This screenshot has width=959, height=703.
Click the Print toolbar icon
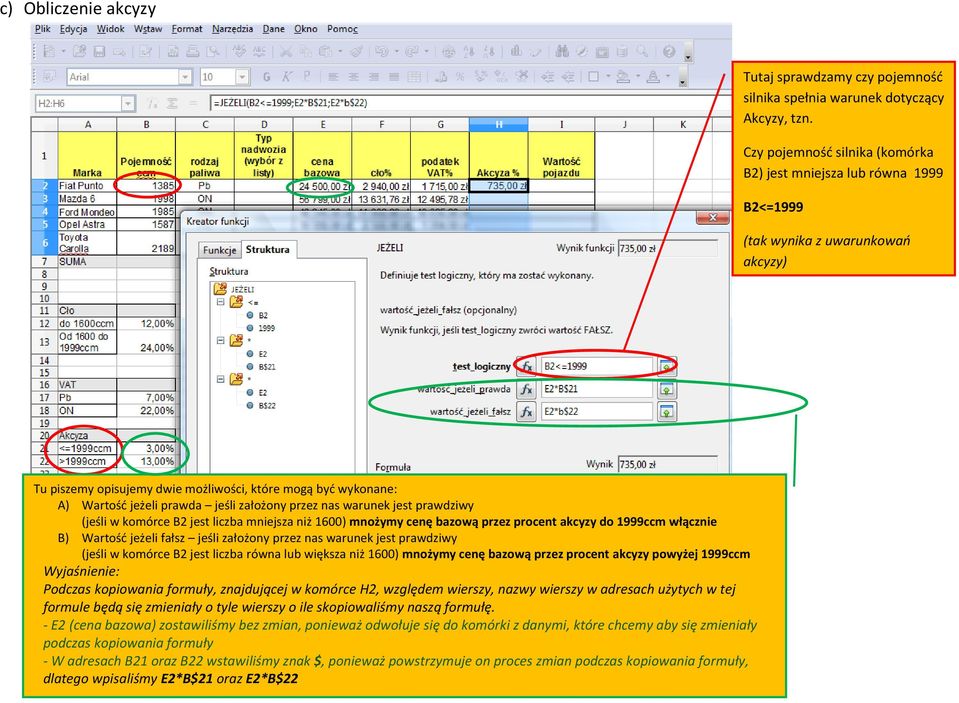point(193,52)
